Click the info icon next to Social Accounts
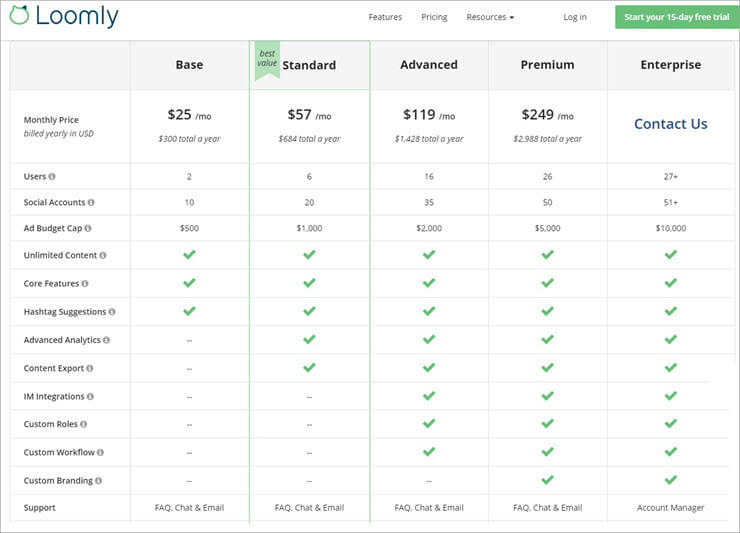This screenshot has height=533, width=740. (91, 203)
